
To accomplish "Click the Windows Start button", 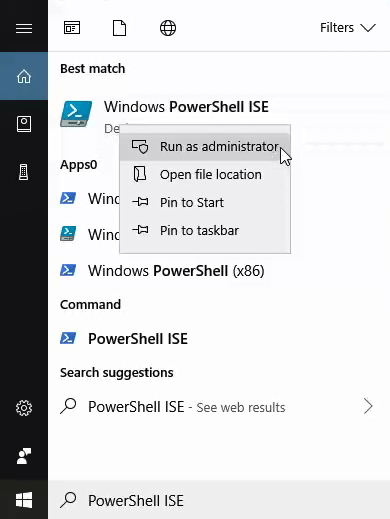I will coord(24,500).
